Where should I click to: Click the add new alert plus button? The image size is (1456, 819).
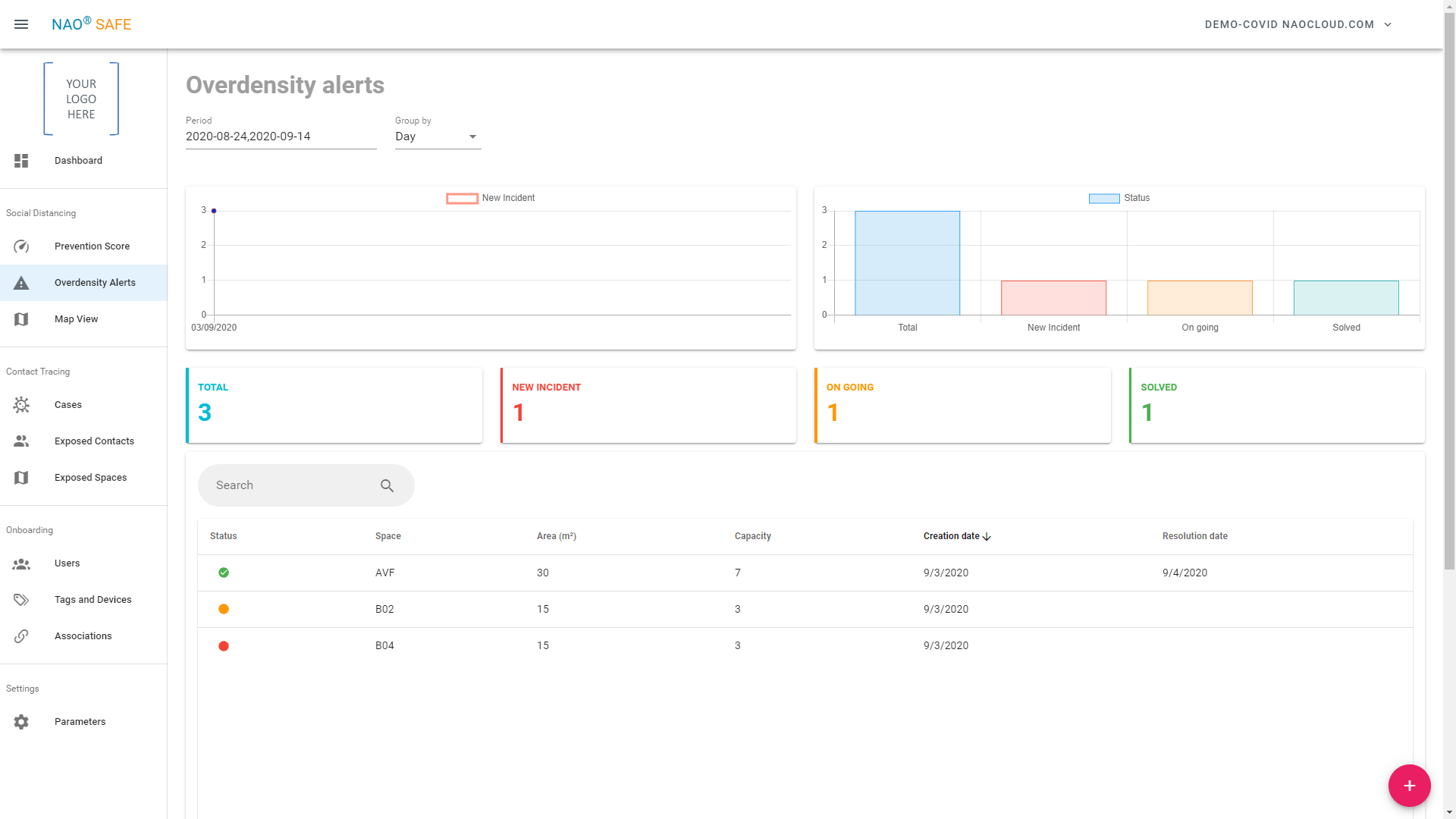tap(1409, 786)
